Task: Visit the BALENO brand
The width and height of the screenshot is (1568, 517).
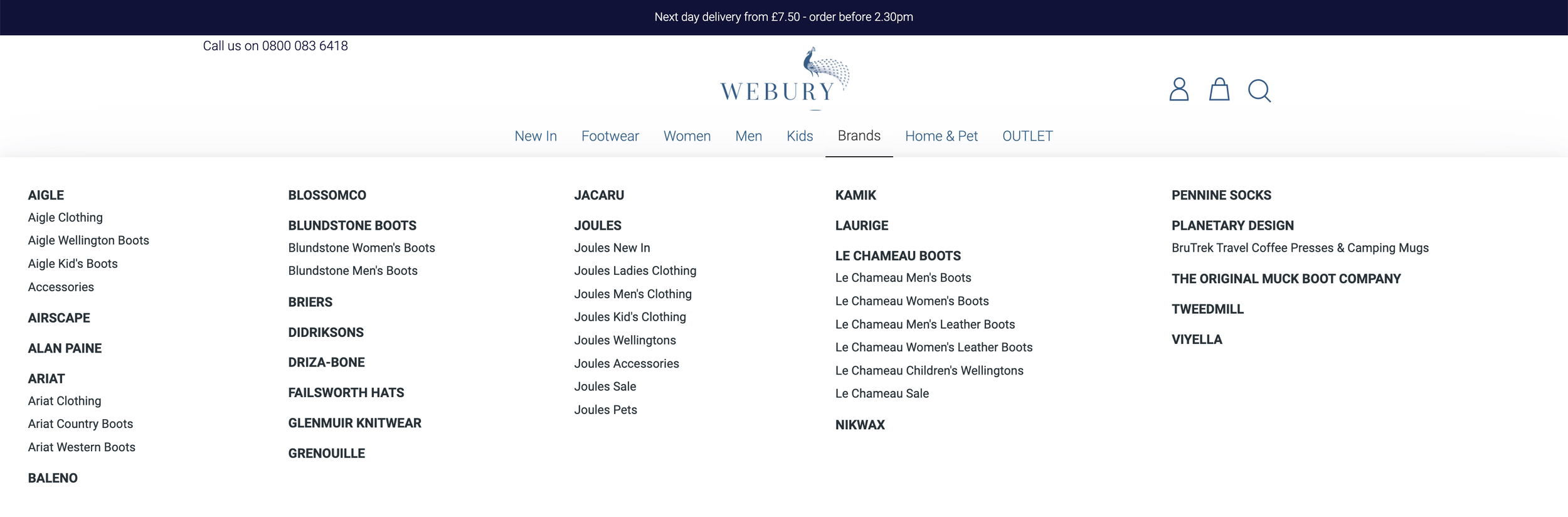Action: pos(53,478)
